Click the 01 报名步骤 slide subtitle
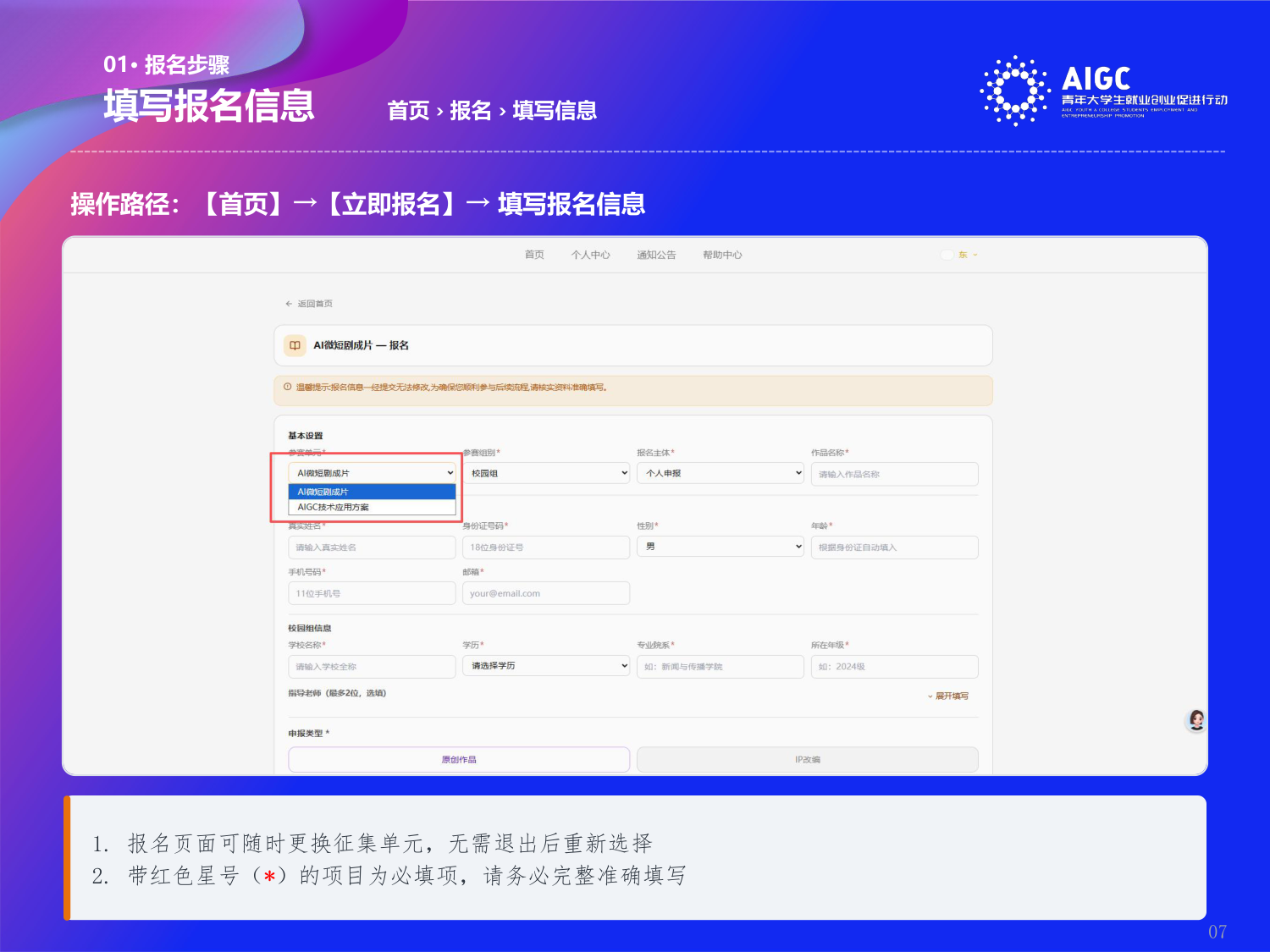The image size is (1270, 952). point(167,65)
